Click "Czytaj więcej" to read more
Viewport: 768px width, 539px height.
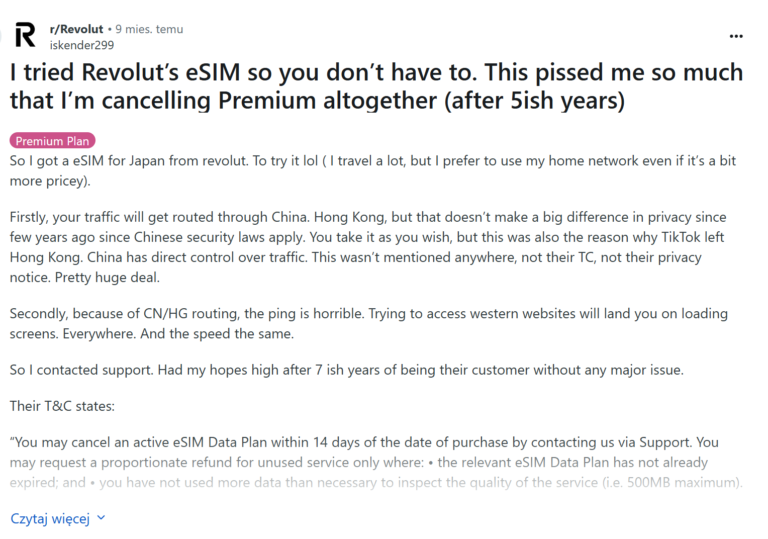[x=50, y=519]
